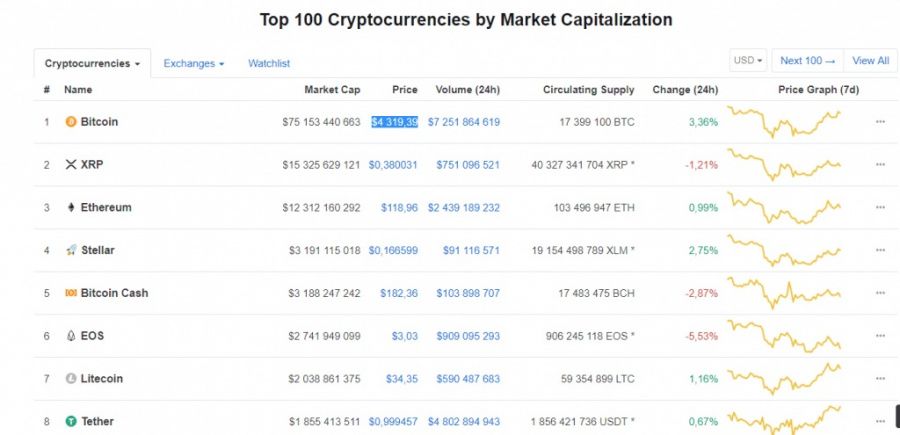
Task: Click the EOS logo icon
Action: (71, 336)
